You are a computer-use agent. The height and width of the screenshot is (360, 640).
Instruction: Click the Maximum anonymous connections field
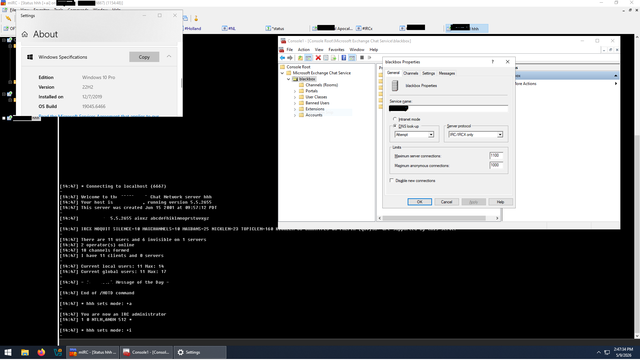pyautogui.click(x=496, y=165)
